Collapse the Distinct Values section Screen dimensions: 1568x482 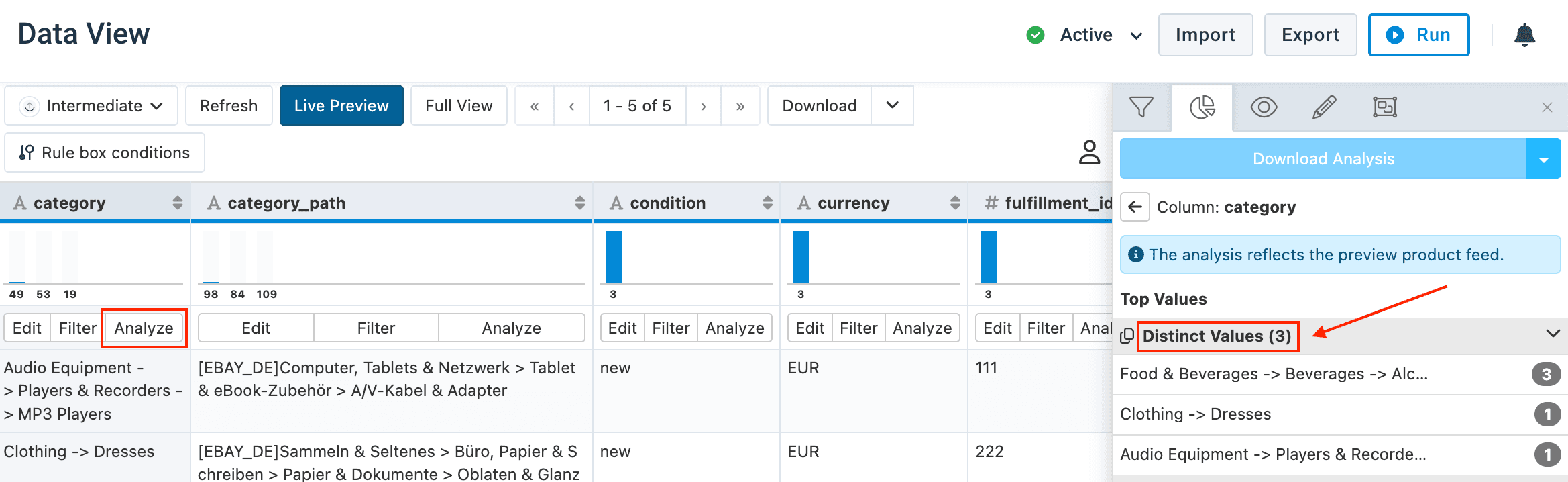[x=1552, y=334]
